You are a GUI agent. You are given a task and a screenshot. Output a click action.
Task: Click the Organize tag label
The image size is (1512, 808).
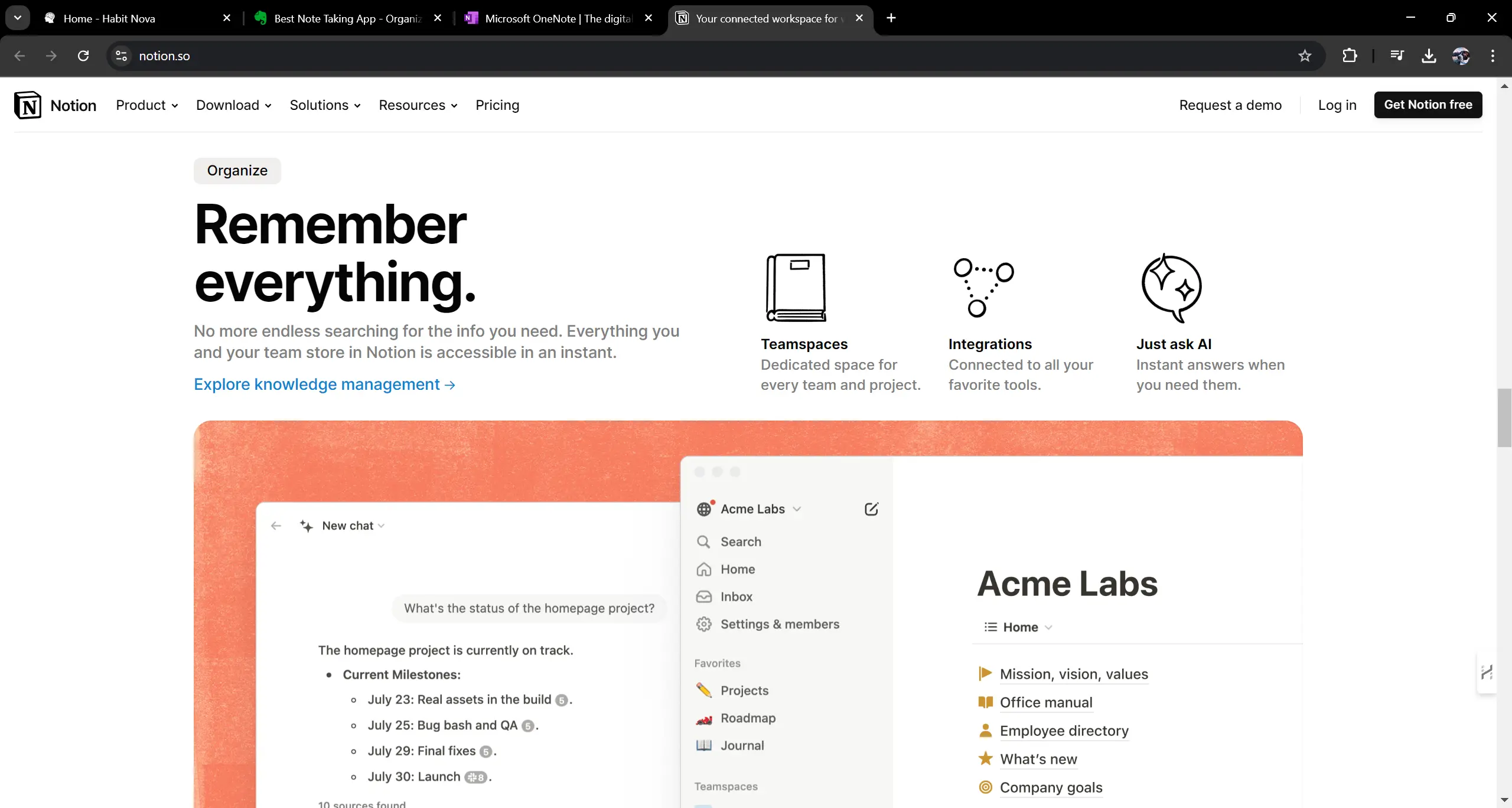coord(237,171)
